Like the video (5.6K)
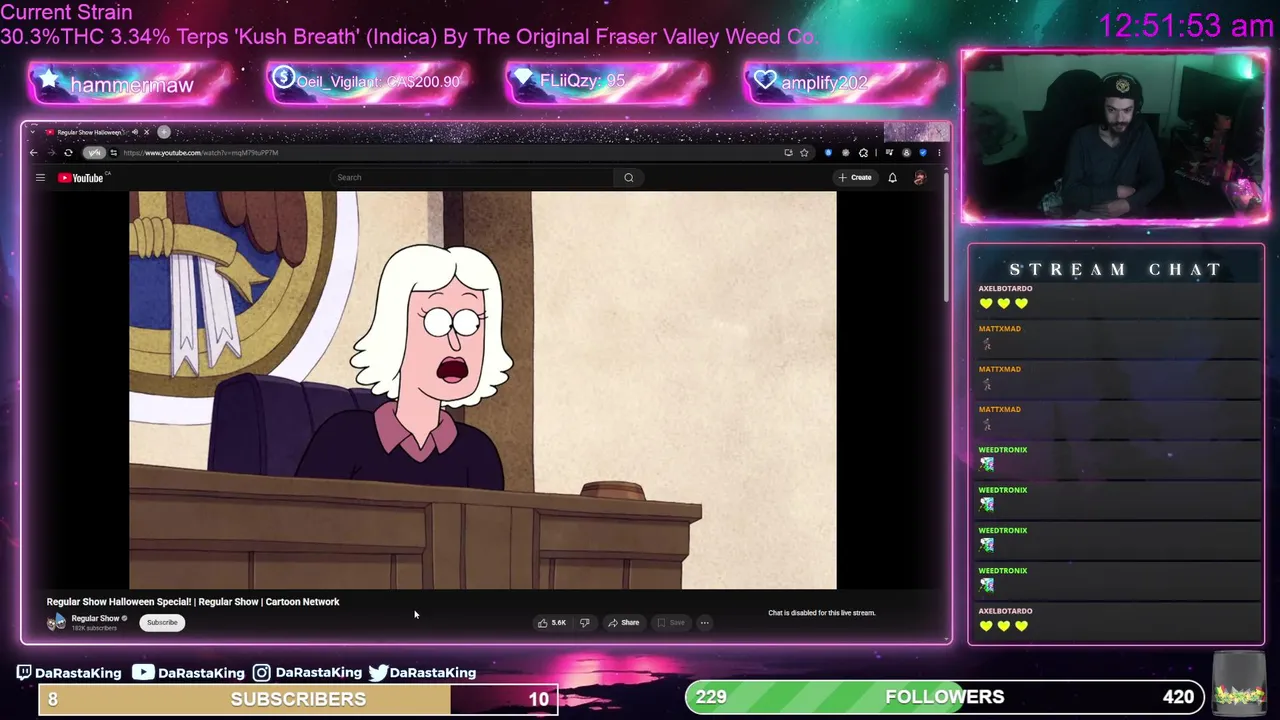The height and width of the screenshot is (720, 1280). pos(551,623)
